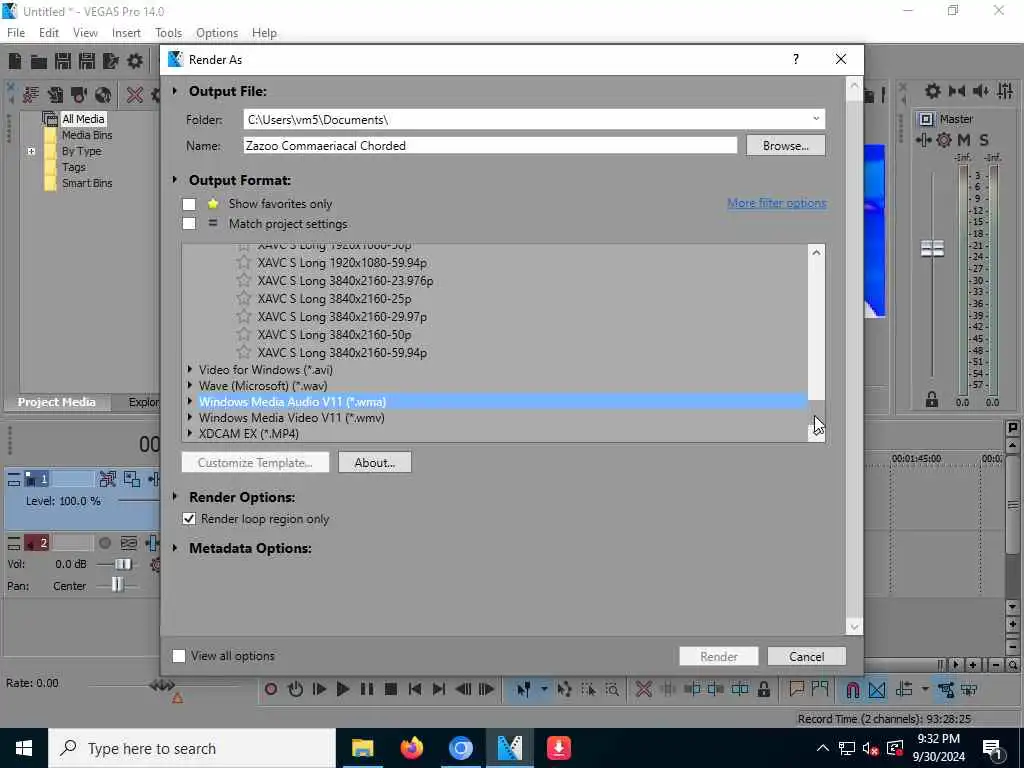Toggle the Automatic Crossfades icon
Image resolution: width=1024 pixels, height=768 pixels.
tap(877, 689)
